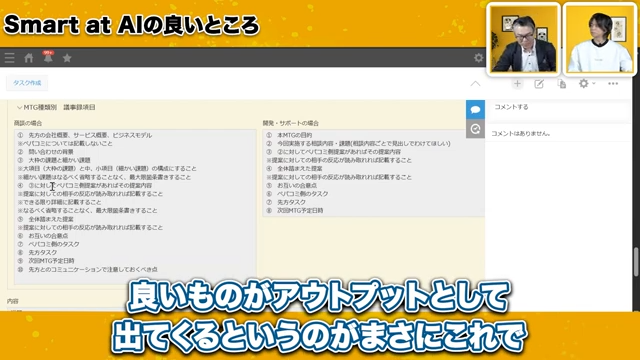640x360 pixels.
Task: Click the 商談の場合 field label
Action: 28,123
